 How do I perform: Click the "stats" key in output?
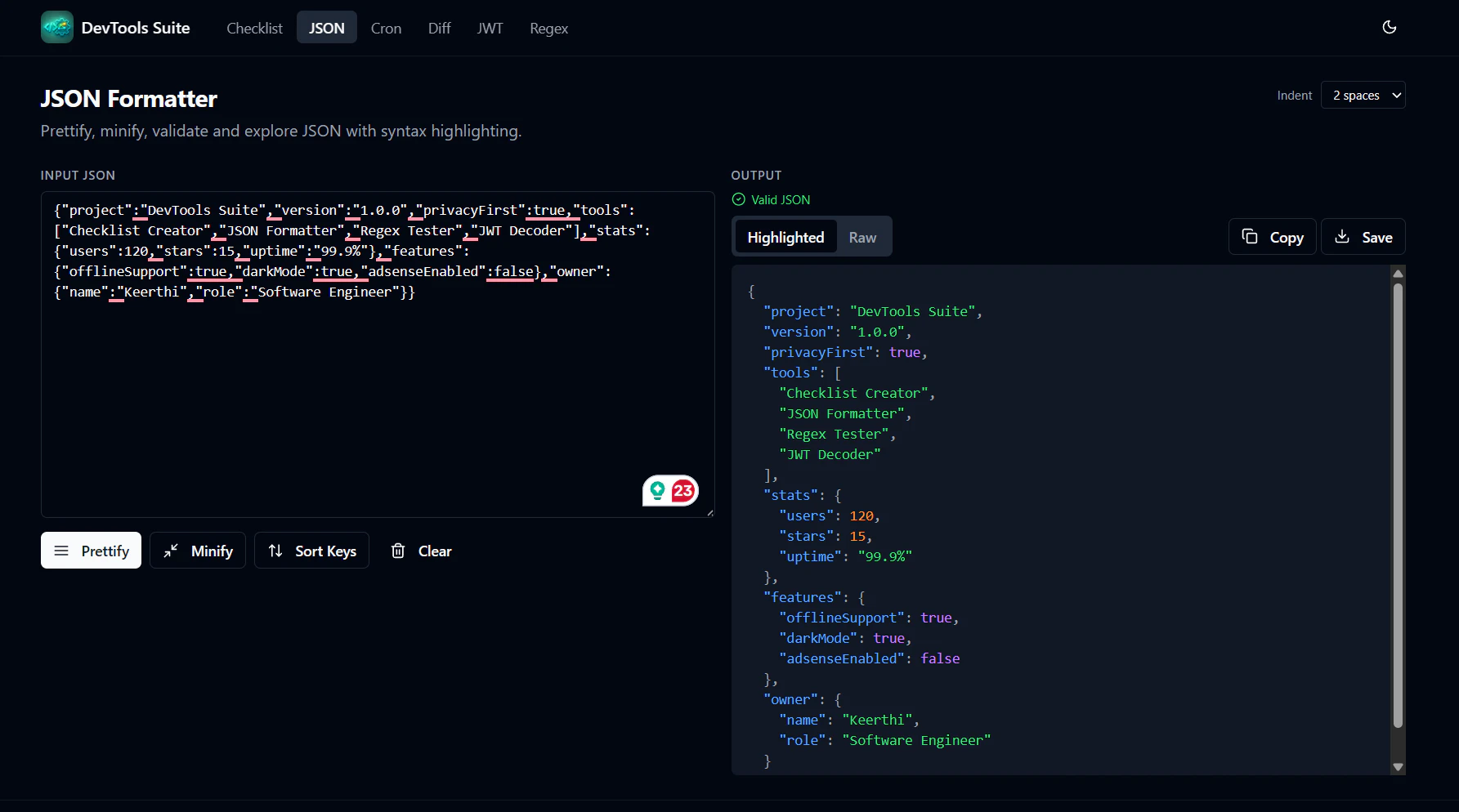(790, 495)
